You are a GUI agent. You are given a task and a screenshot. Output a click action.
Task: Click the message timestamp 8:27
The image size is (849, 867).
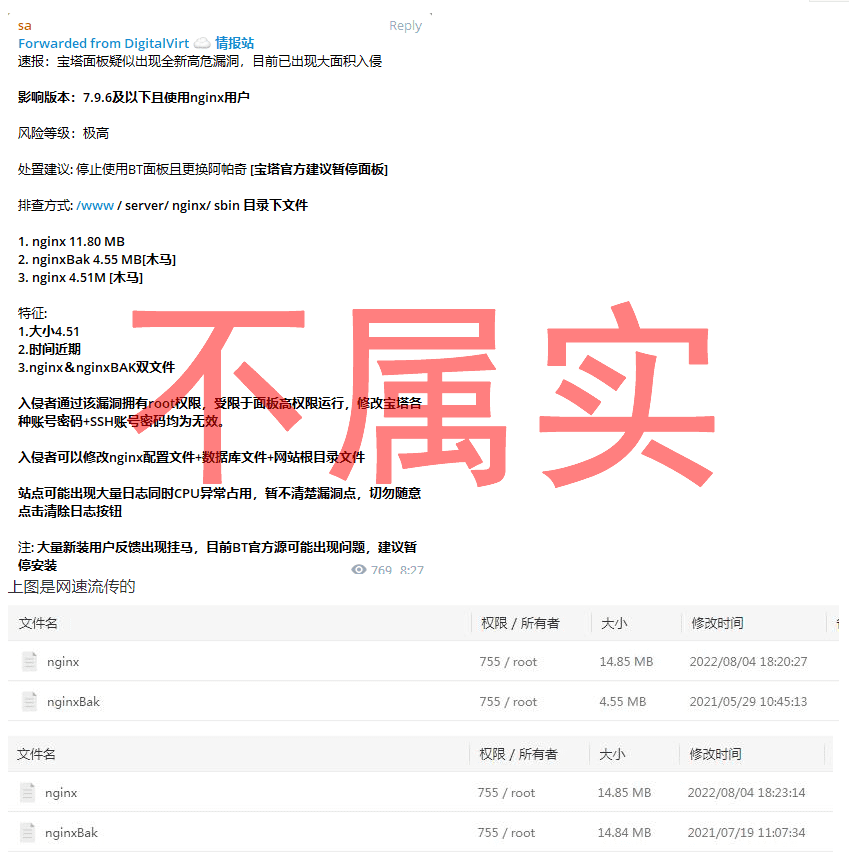click(x=412, y=570)
